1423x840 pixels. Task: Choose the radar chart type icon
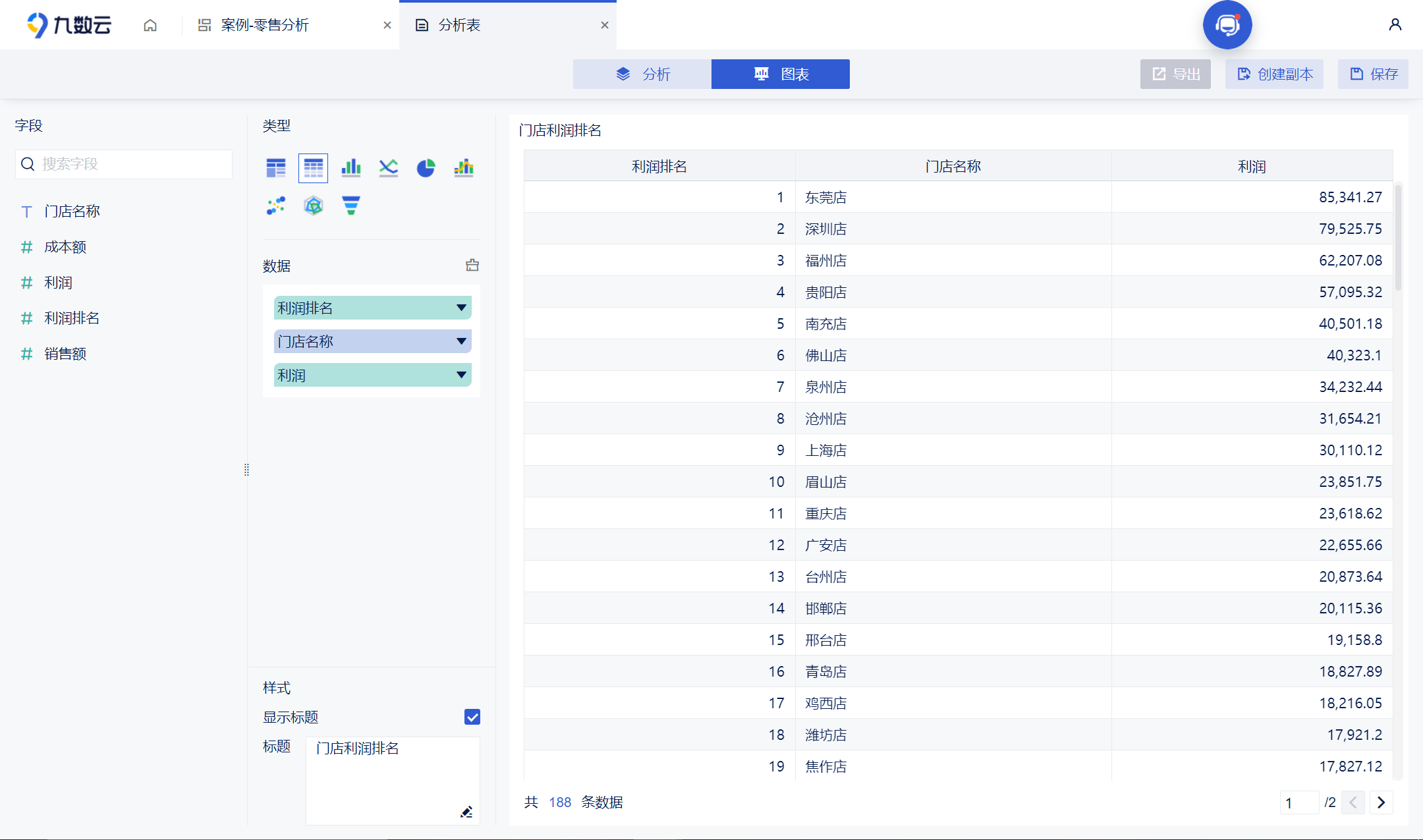(314, 206)
